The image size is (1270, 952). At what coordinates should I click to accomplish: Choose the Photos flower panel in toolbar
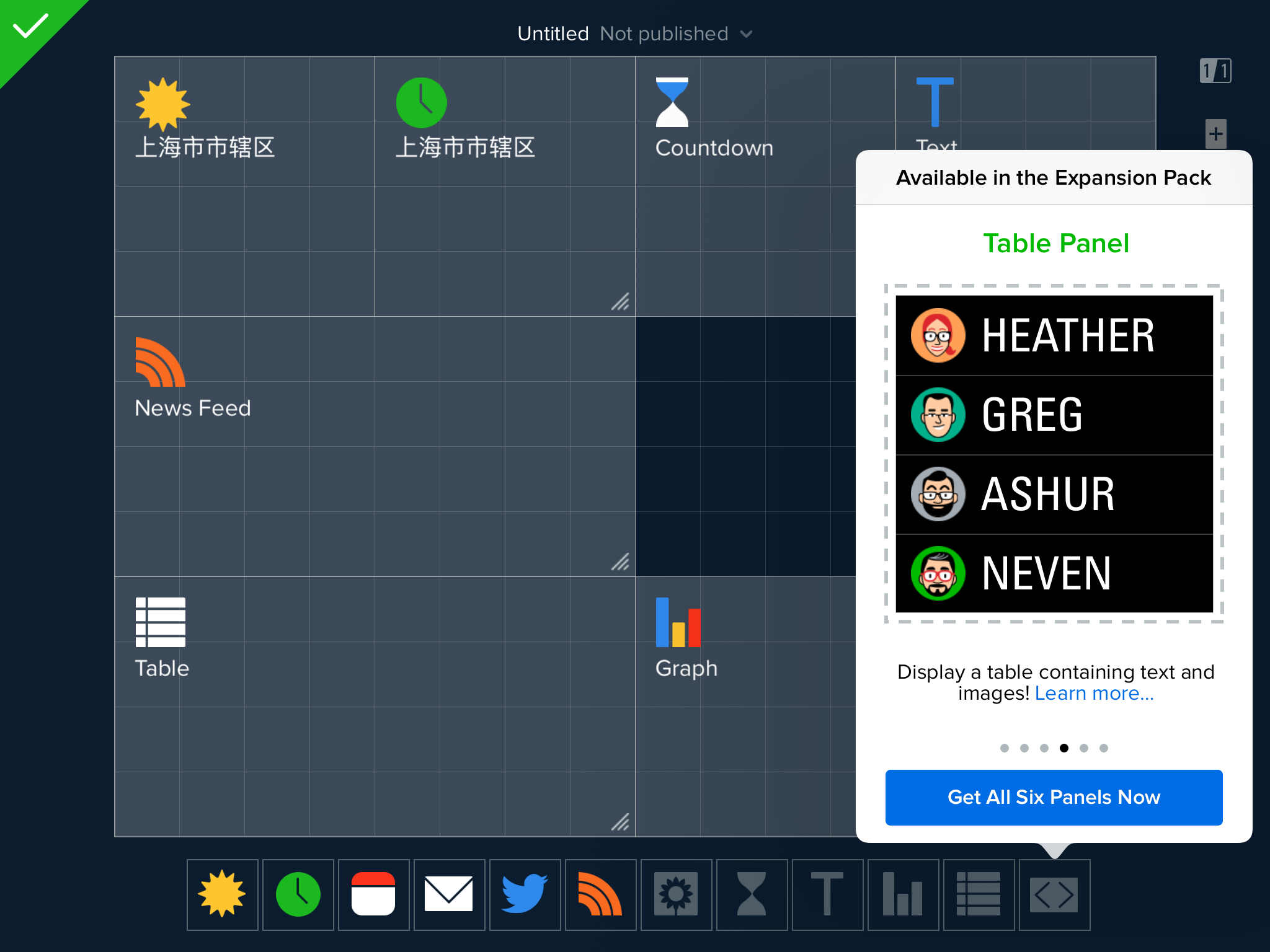676,894
